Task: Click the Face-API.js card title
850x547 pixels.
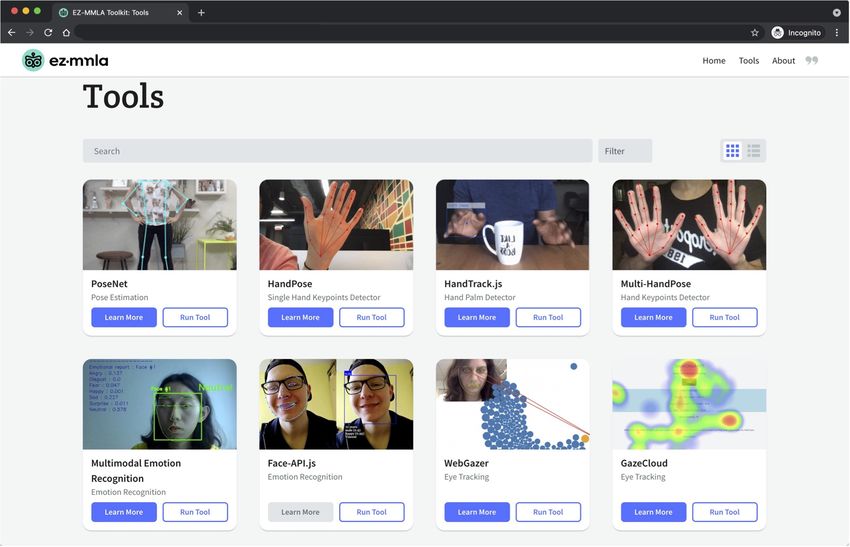Action: coord(292,463)
